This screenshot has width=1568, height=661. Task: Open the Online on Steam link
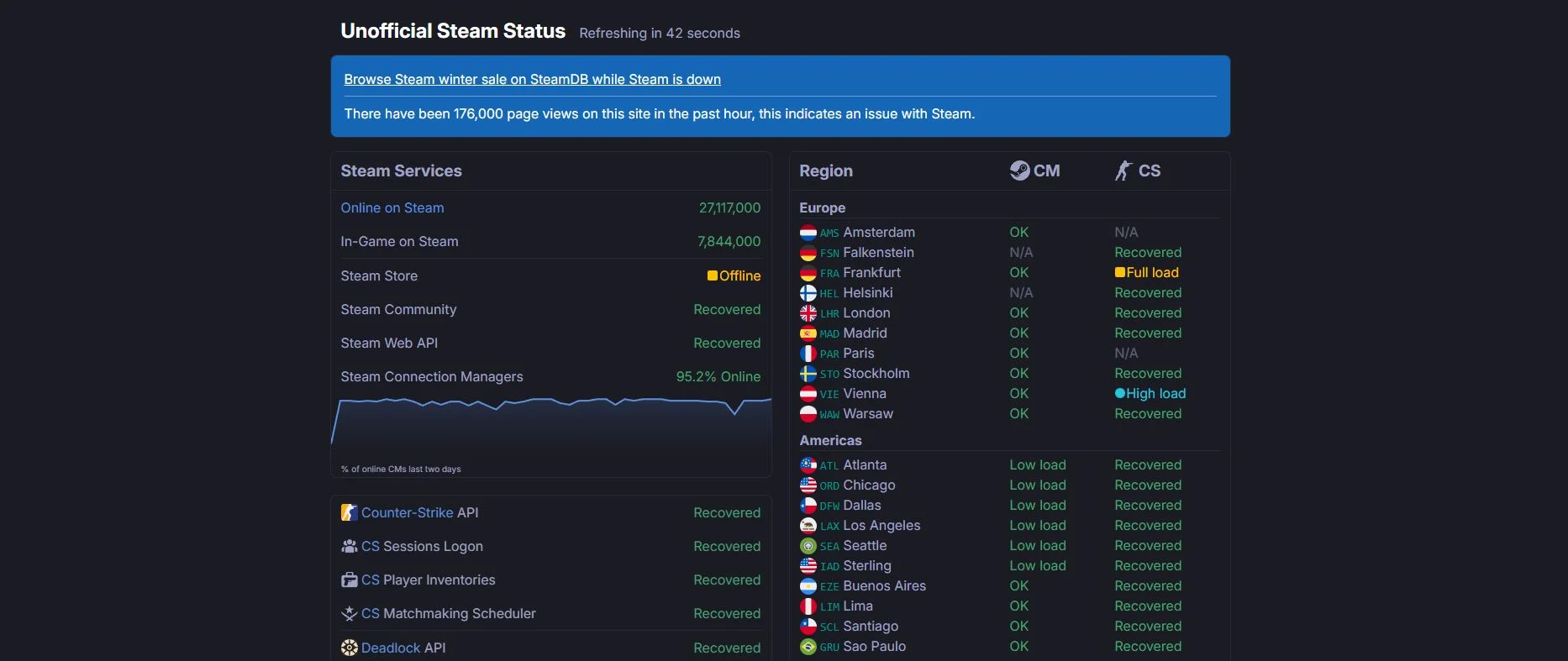coord(392,207)
